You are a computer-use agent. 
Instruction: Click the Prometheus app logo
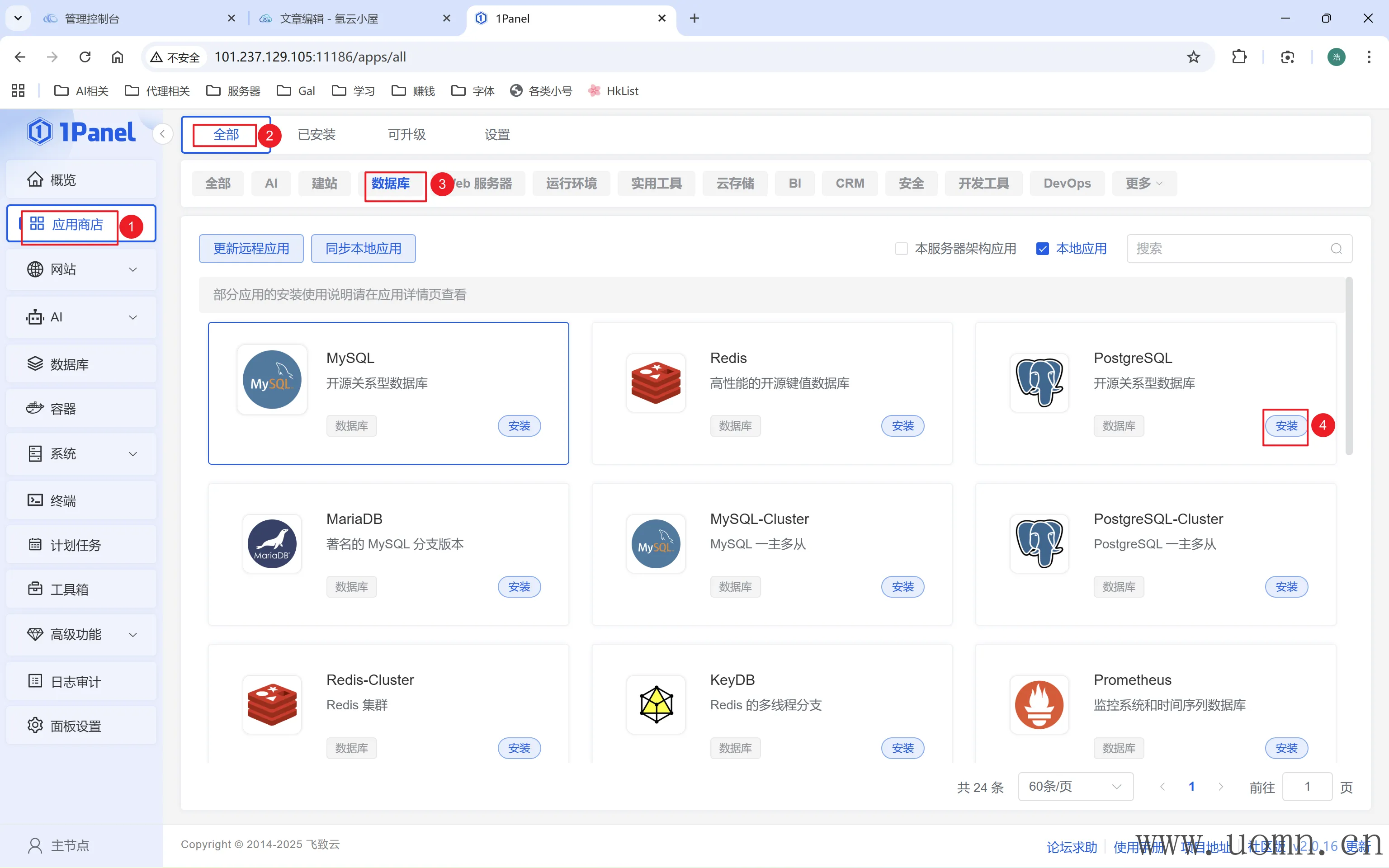tap(1039, 704)
